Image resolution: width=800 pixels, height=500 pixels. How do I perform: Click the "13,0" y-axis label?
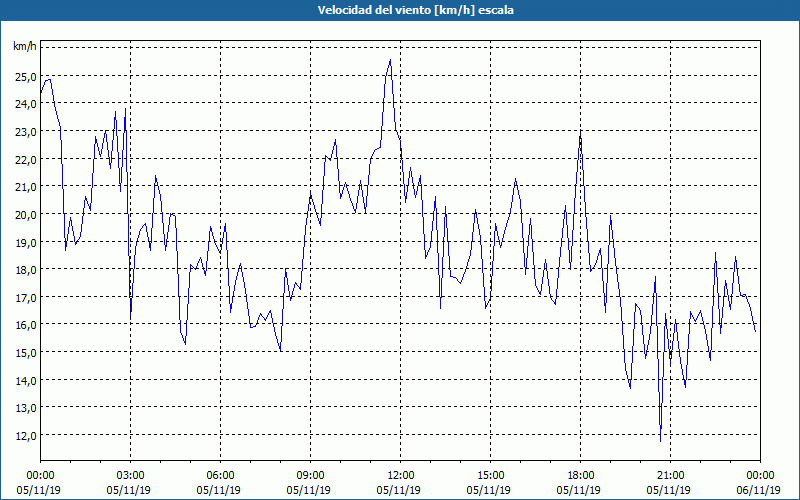[26, 409]
